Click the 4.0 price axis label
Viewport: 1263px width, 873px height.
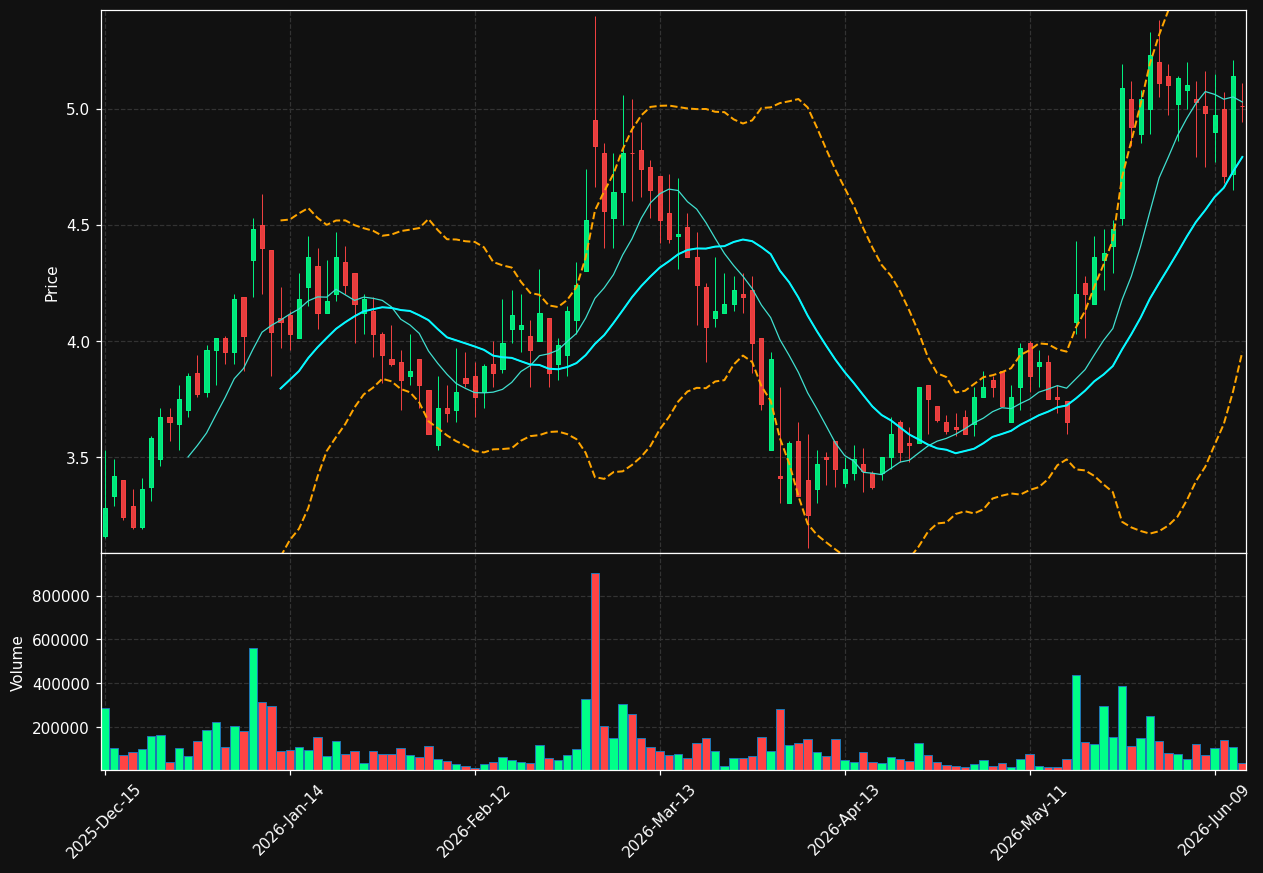pyautogui.click(x=77, y=342)
